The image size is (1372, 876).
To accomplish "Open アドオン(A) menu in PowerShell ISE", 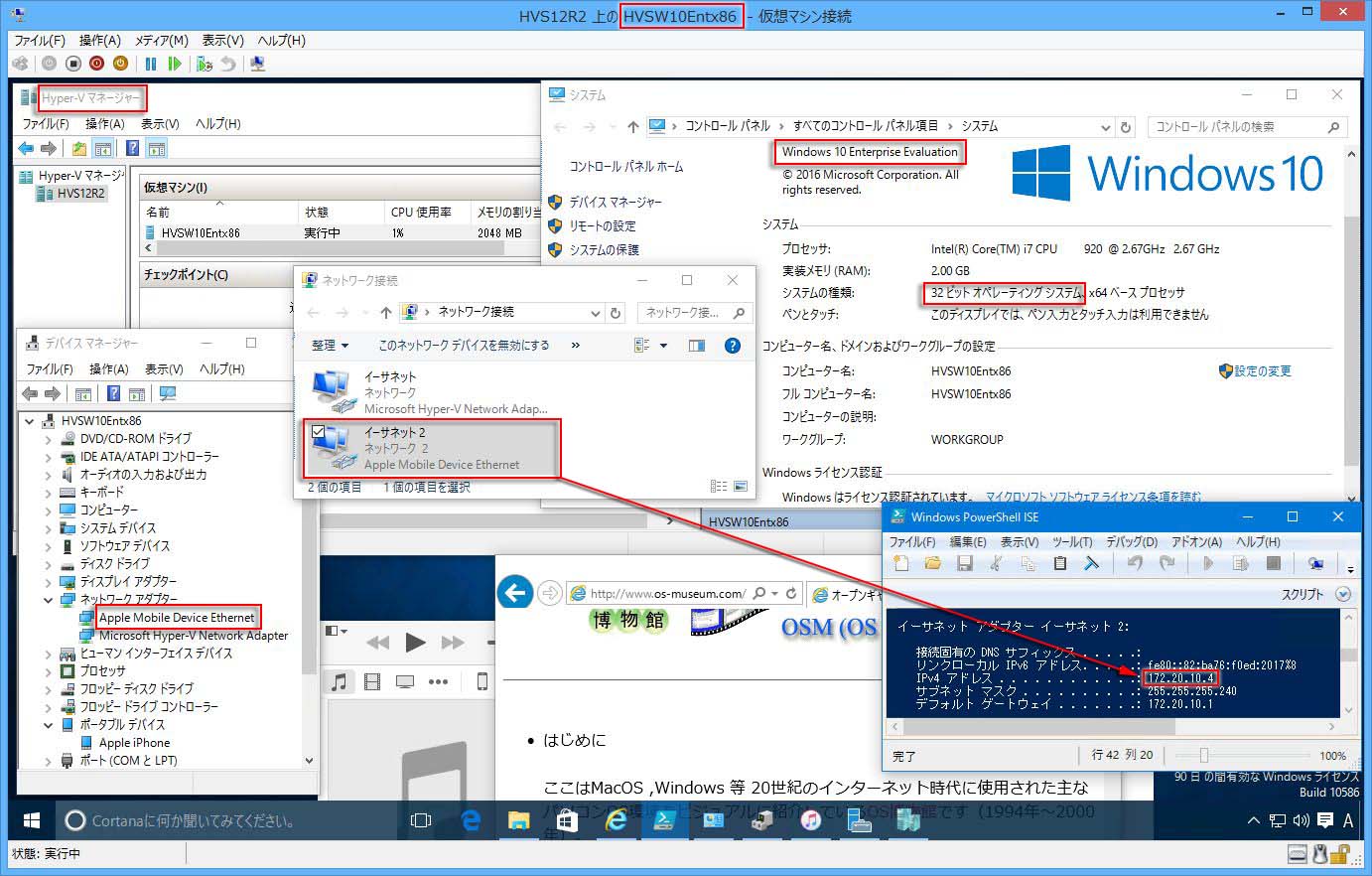I will (x=1196, y=542).
